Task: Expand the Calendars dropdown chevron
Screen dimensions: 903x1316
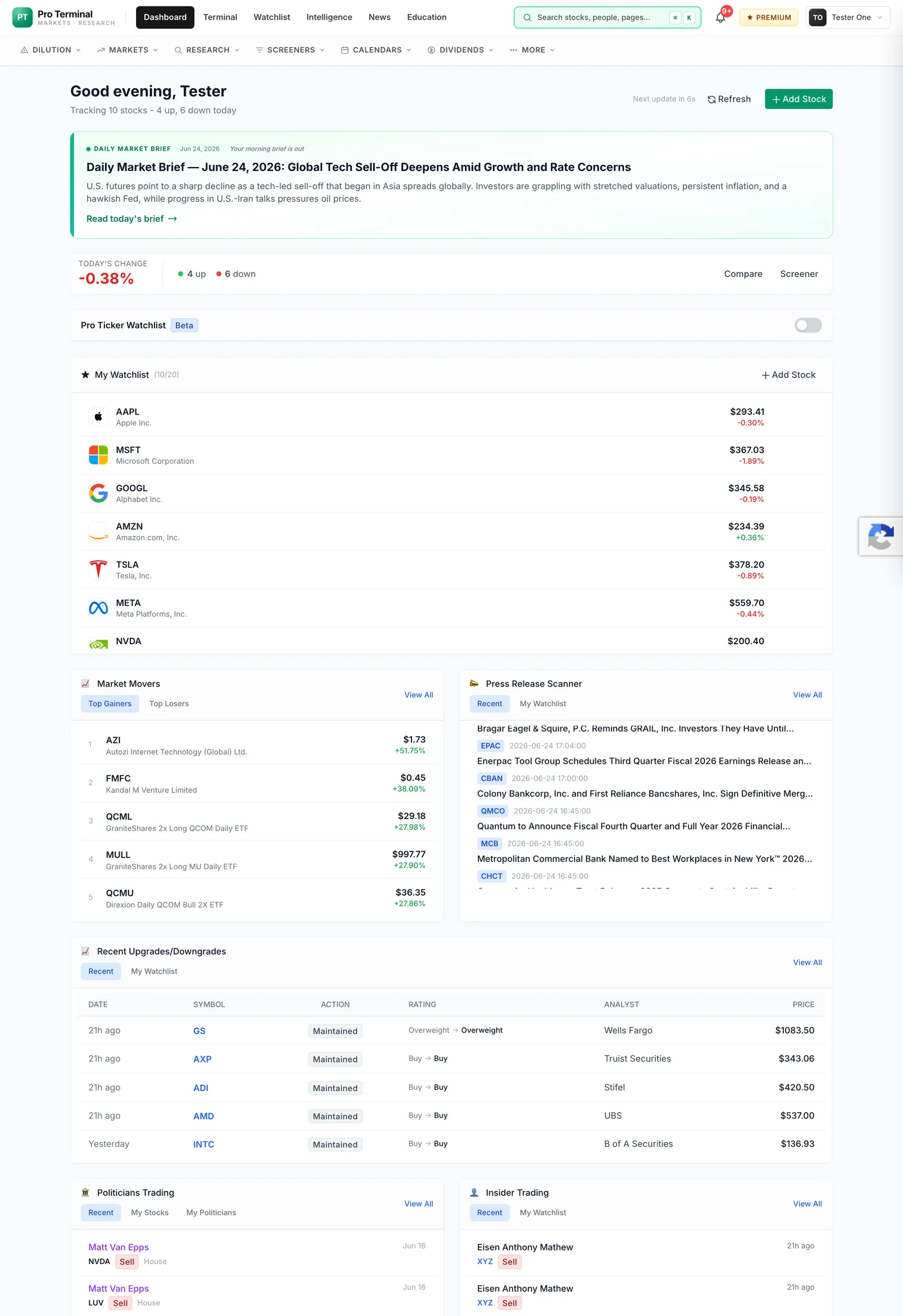Action: [409, 50]
